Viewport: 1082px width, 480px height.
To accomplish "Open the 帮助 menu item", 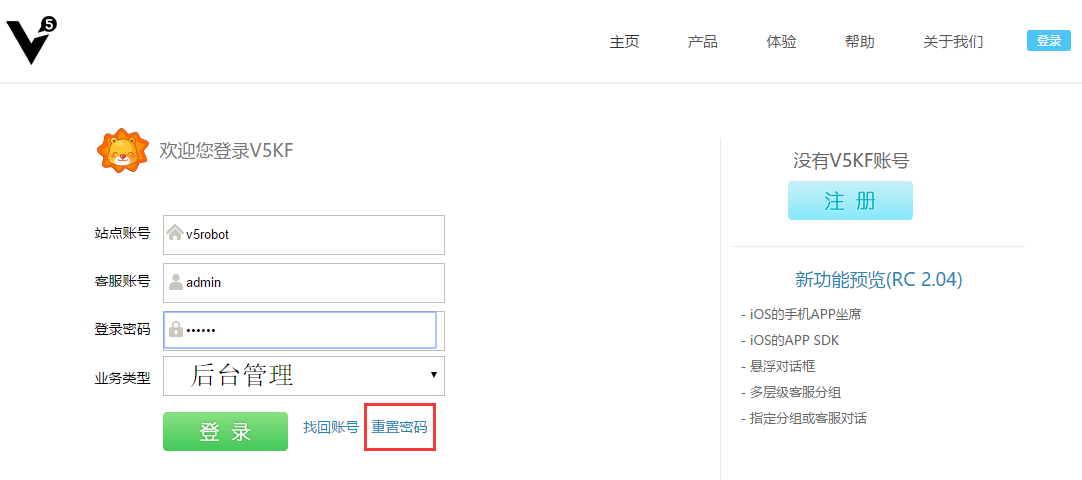I will click(x=860, y=41).
